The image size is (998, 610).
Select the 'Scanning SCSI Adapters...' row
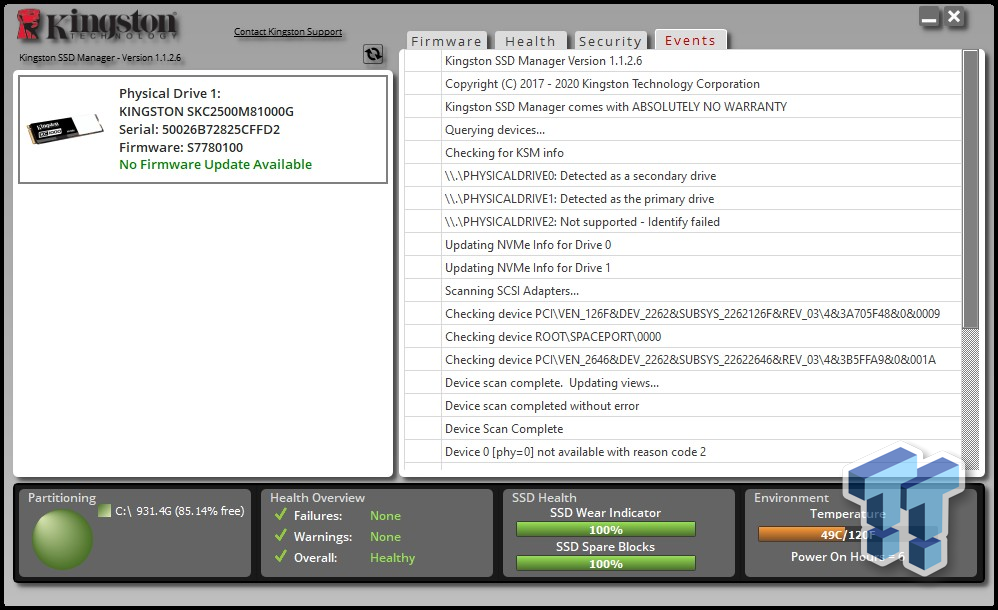point(683,290)
